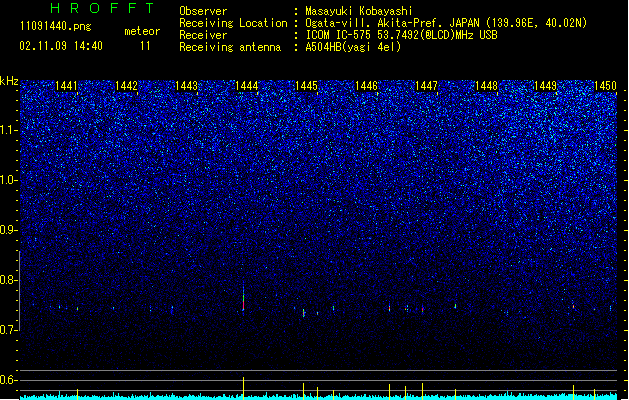Click the 0.9 frequency axis label
Screen dimensions: 629x400
(9, 230)
